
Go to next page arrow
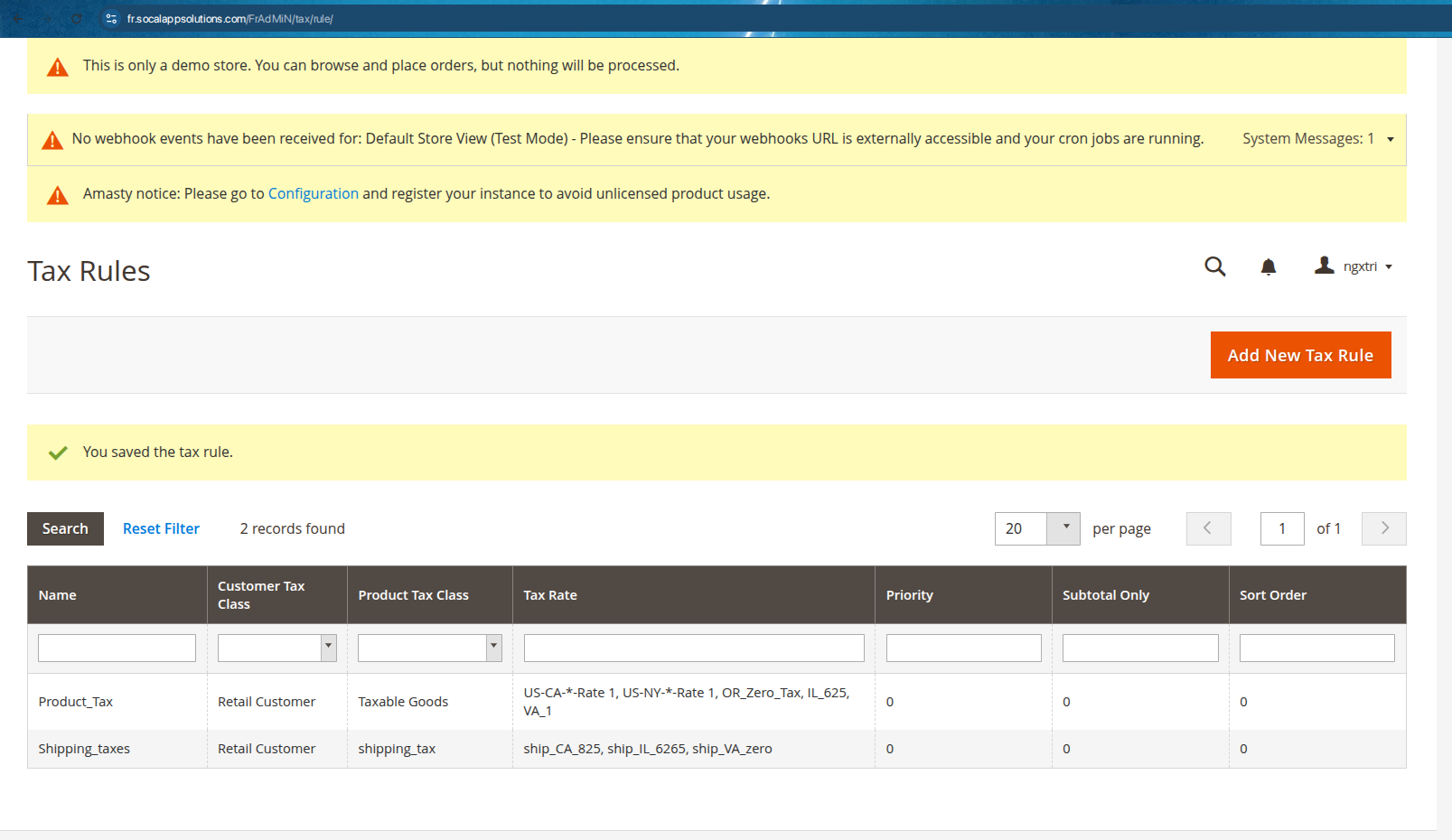click(1384, 528)
